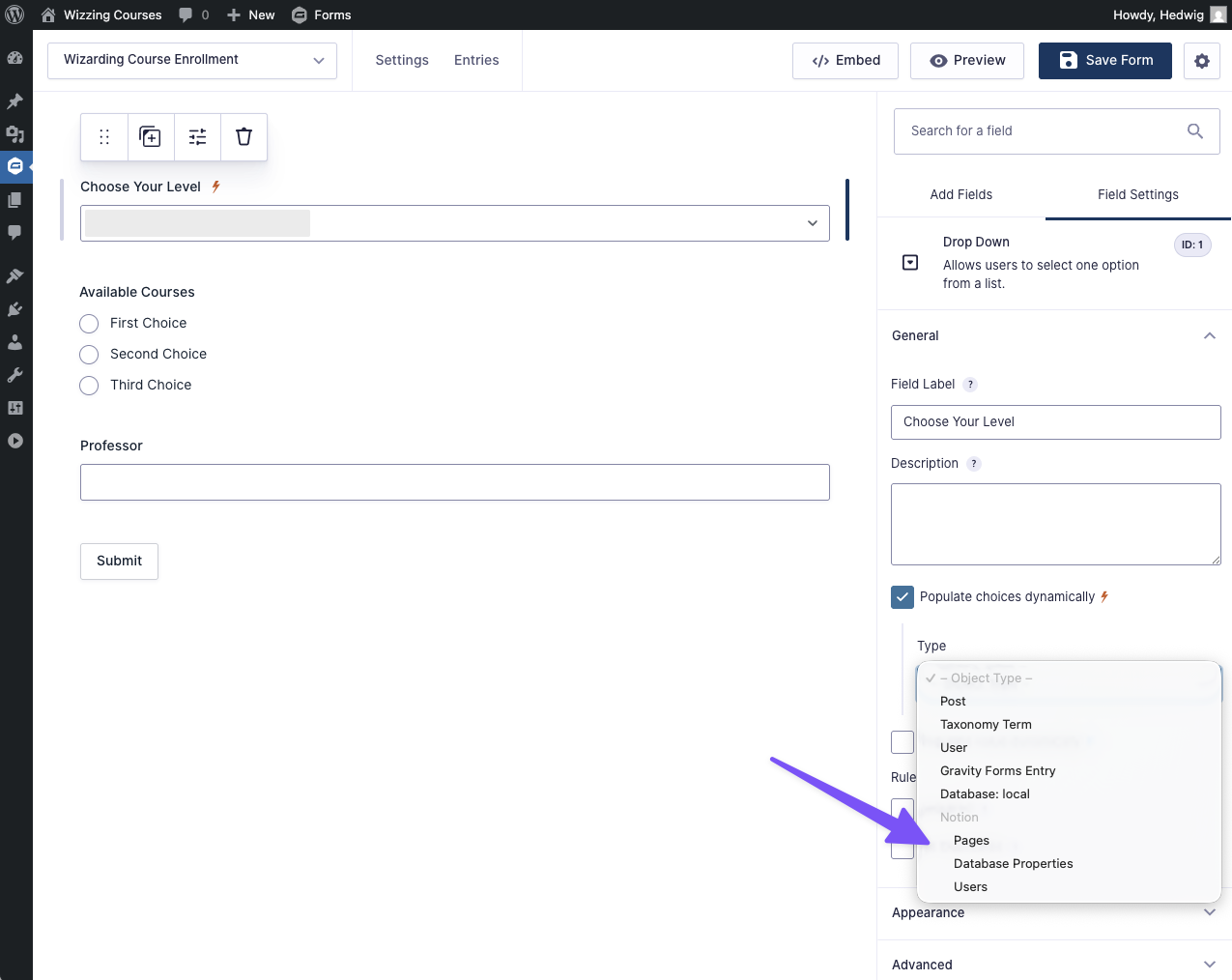The image size is (1232, 980).
Task: Select the Third Choice radio button
Action: (x=89, y=386)
